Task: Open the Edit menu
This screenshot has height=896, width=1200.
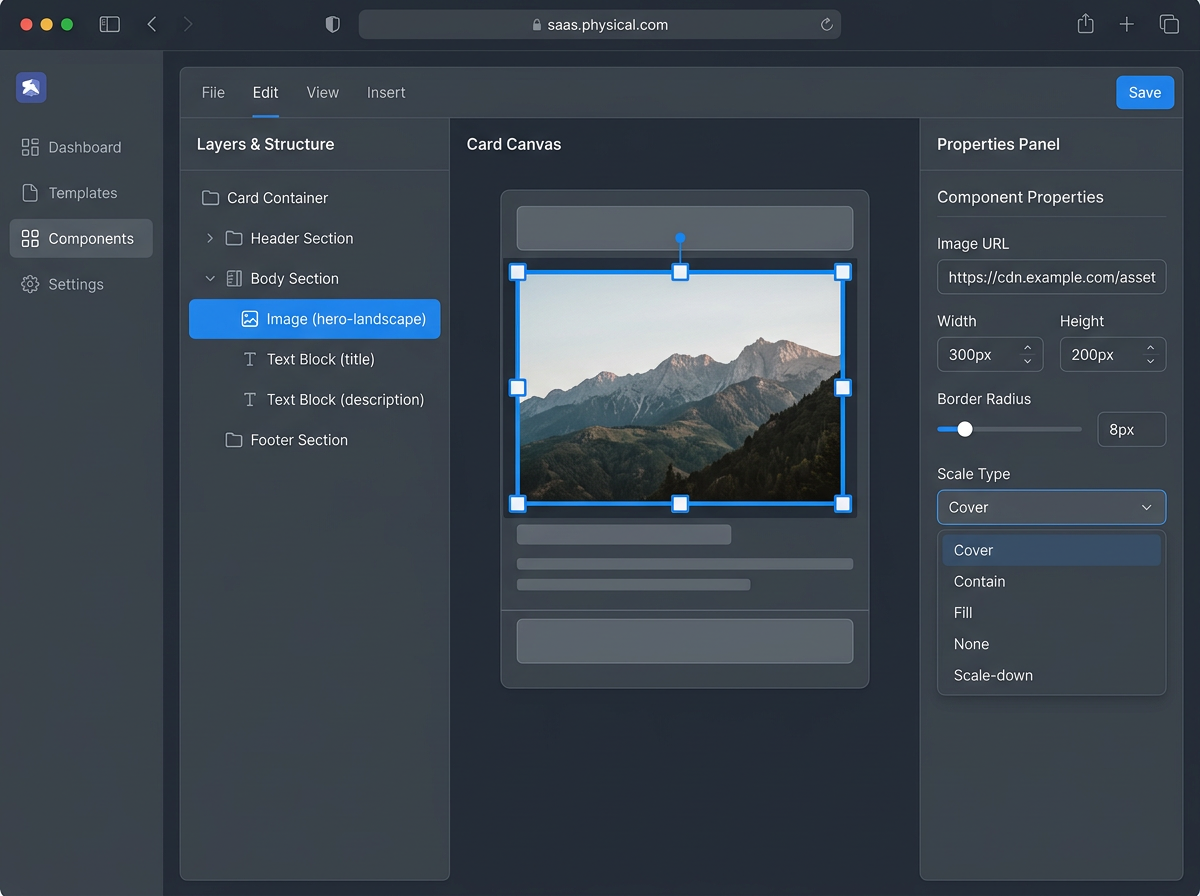Action: click(265, 92)
